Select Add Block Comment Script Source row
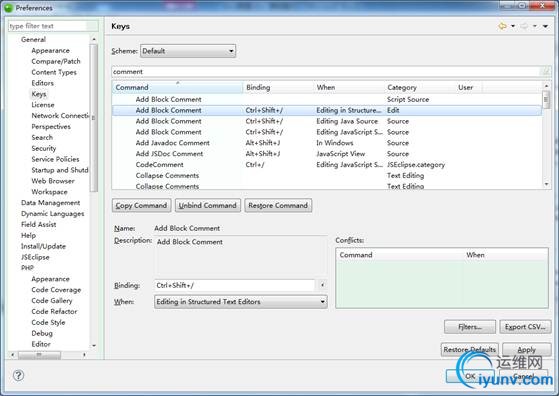 [x=327, y=99]
